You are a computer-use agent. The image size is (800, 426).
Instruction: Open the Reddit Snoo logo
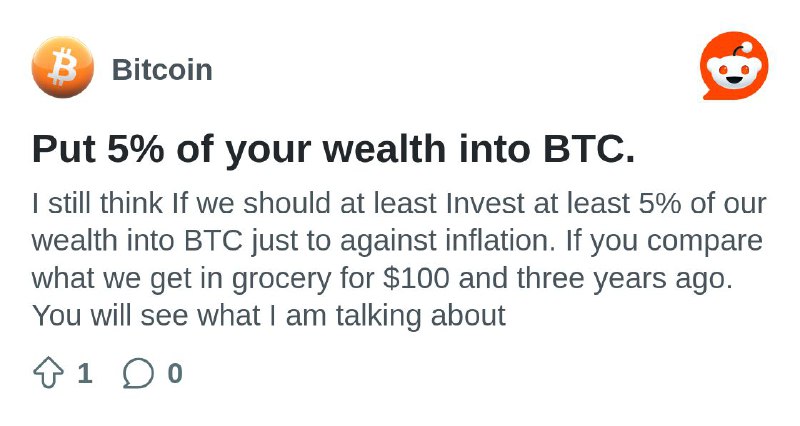[734, 66]
